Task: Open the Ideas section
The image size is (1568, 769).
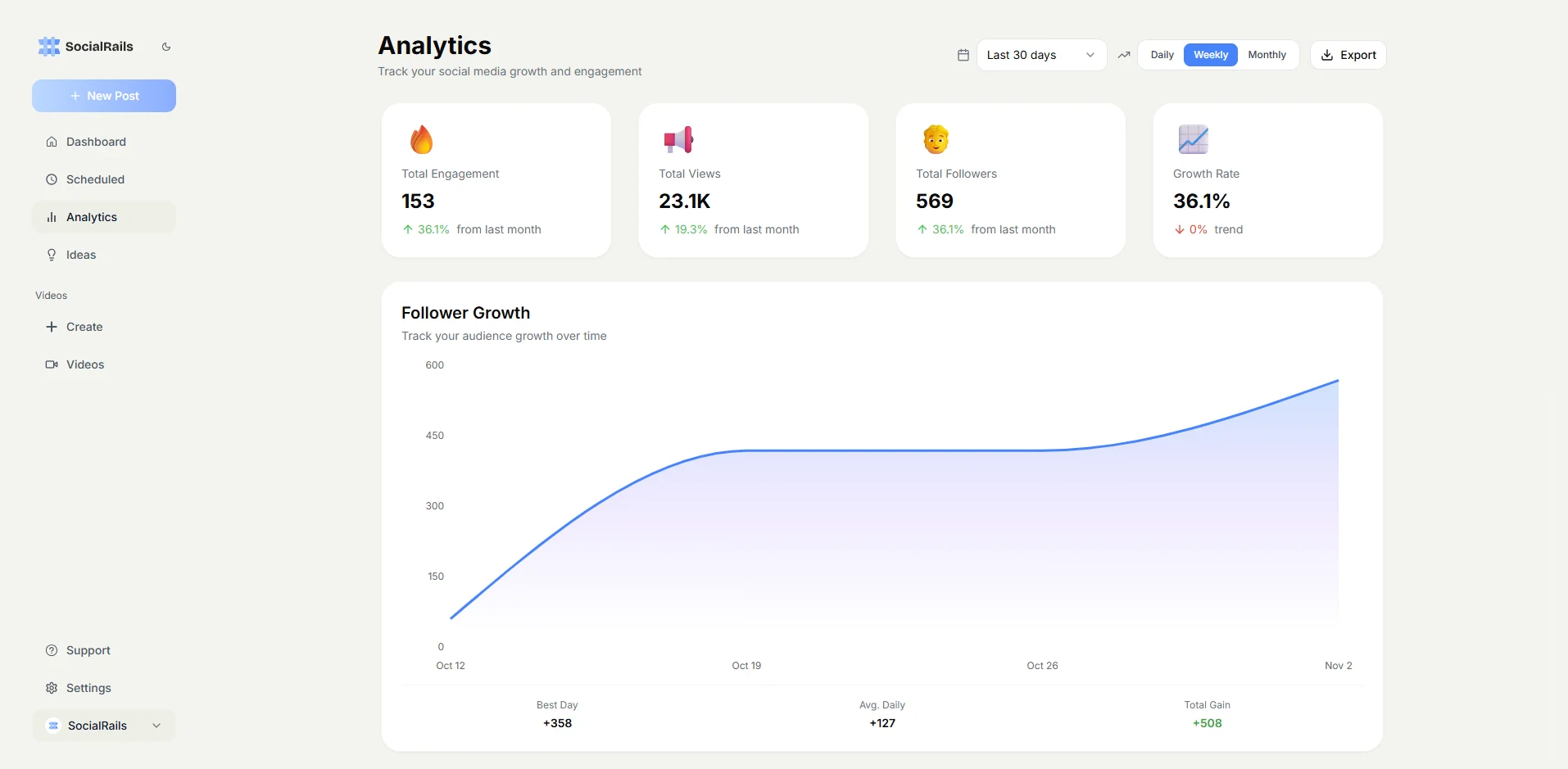Action: pos(80,254)
